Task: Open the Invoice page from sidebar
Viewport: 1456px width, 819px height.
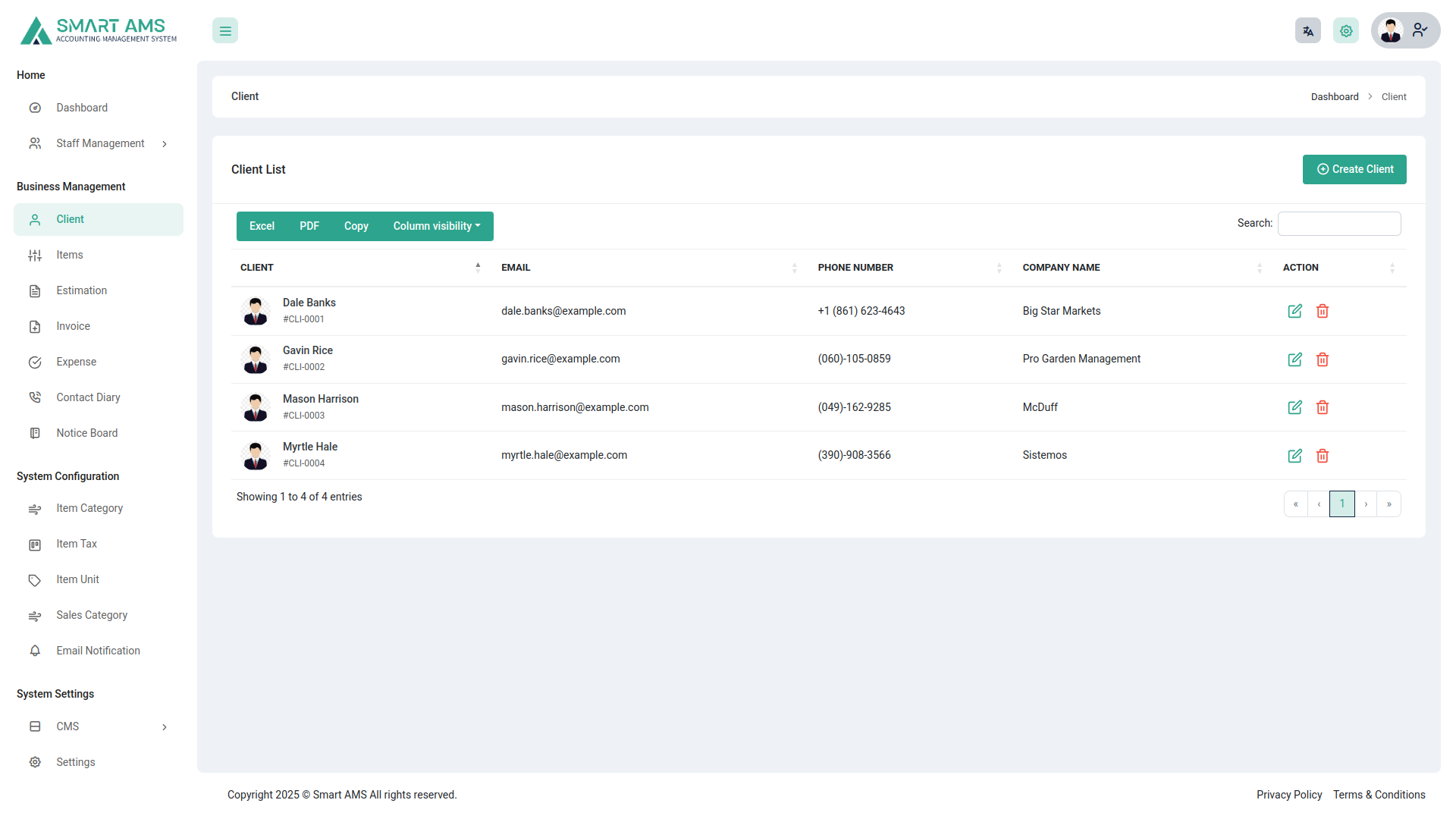Action: 72,326
